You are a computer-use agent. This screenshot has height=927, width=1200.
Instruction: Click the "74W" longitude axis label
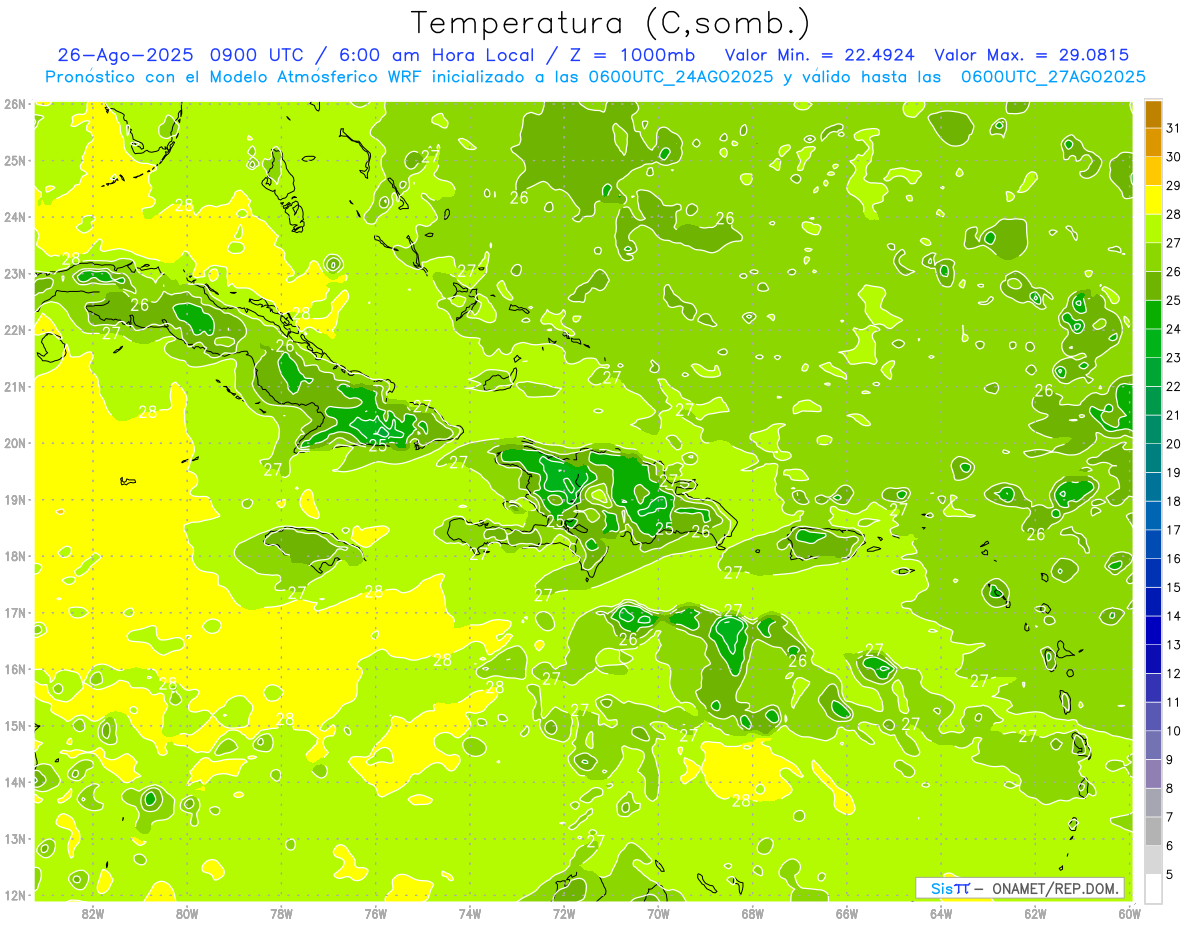click(469, 913)
